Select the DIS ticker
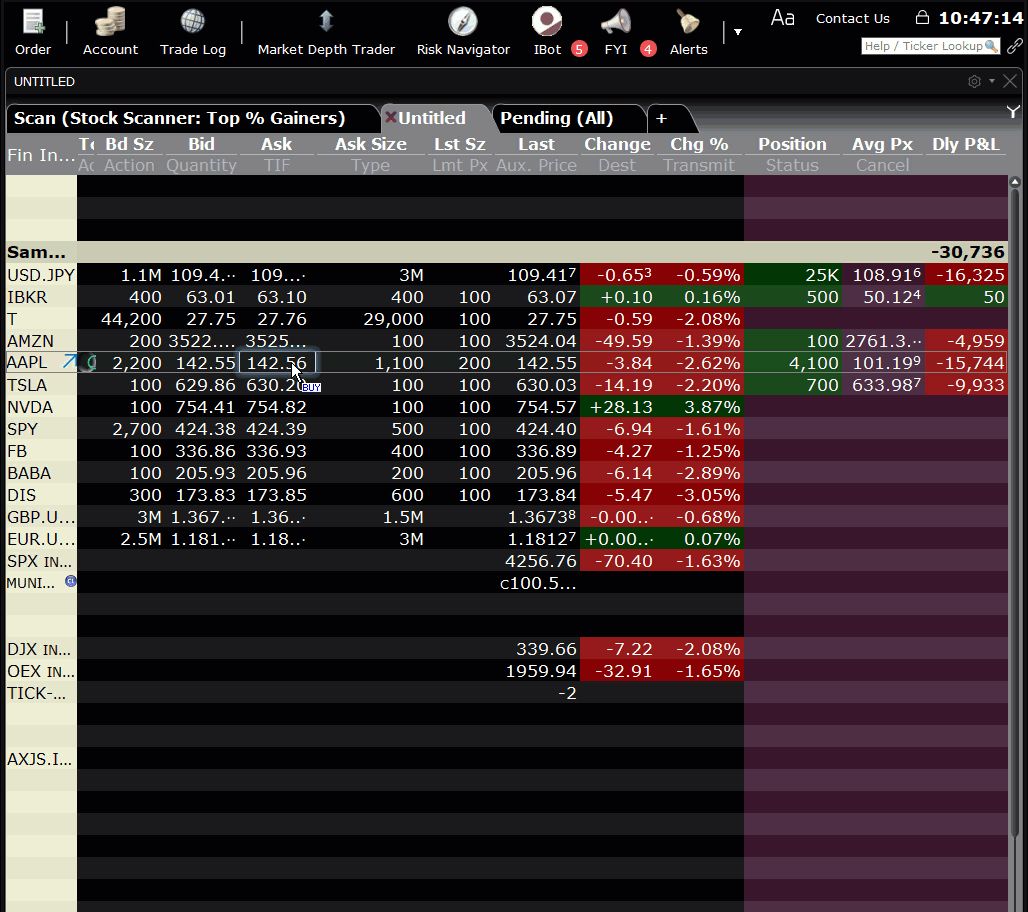This screenshot has height=912, width=1028. click(22, 495)
